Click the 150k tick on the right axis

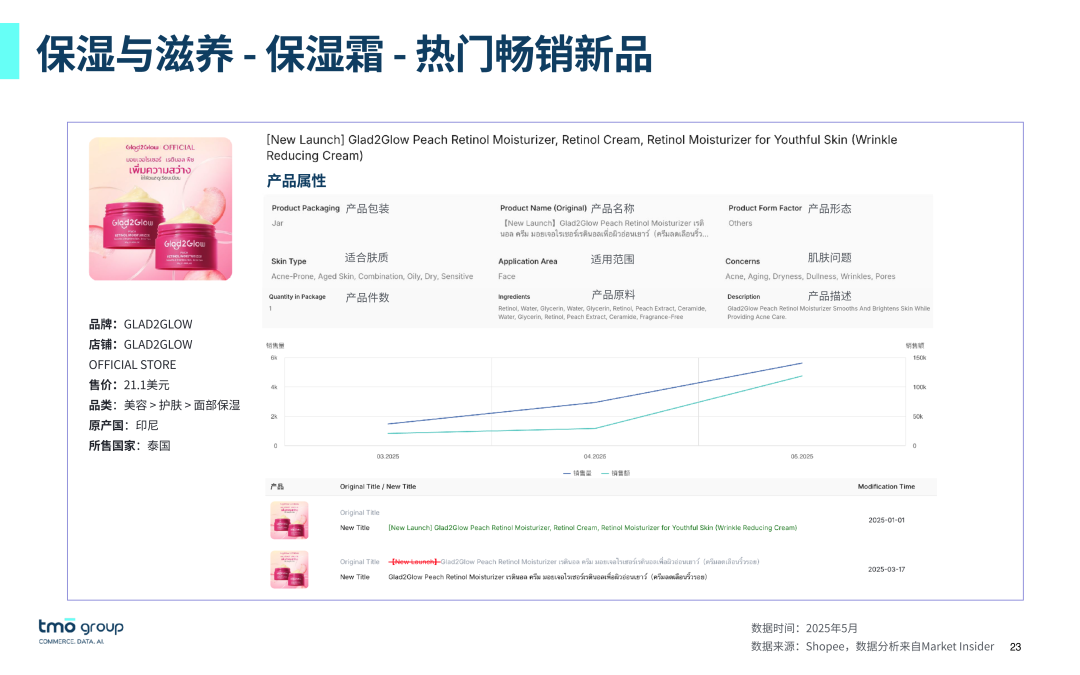[x=920, y=358]
